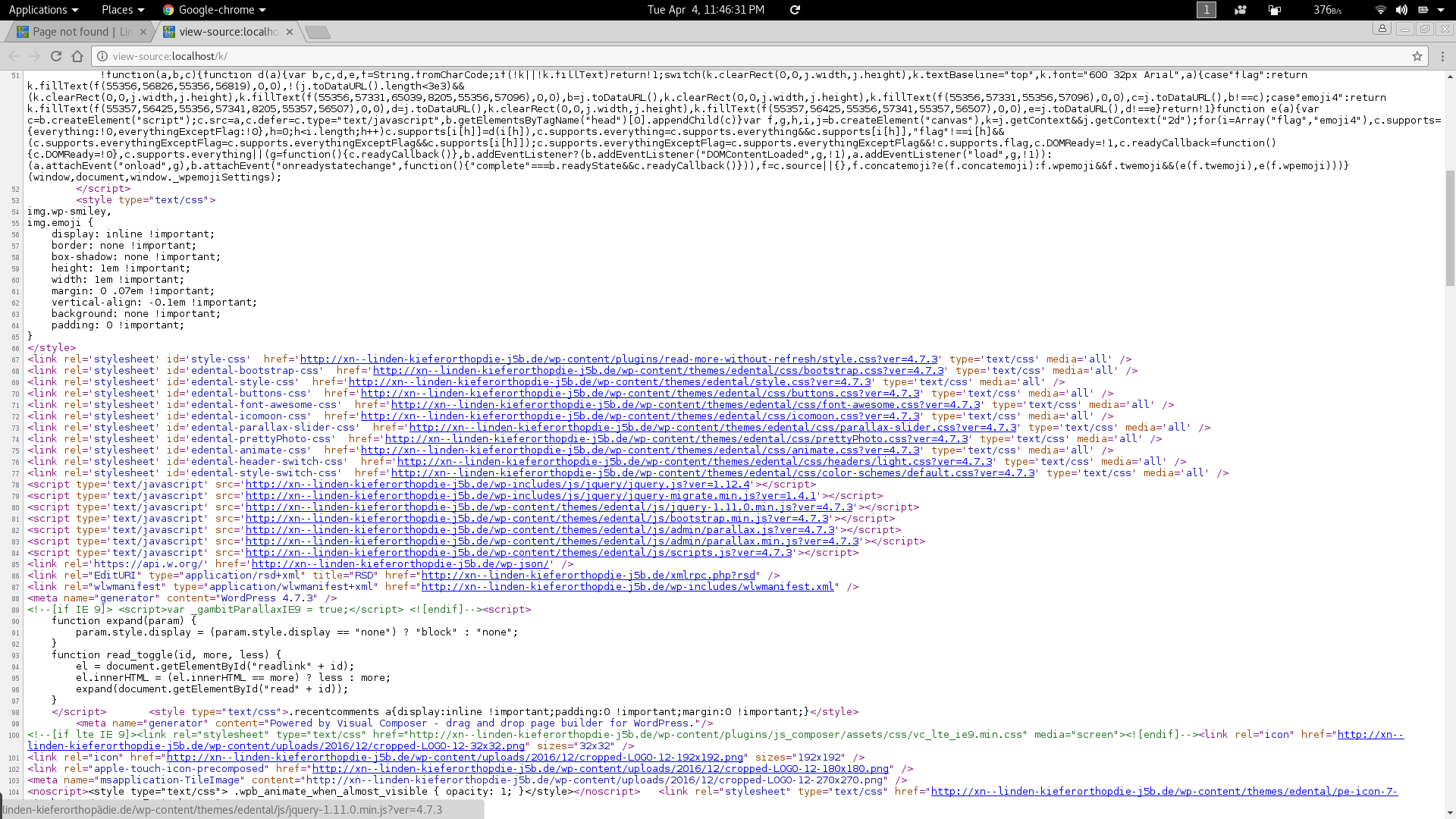Click the address bar showing view-source:localhost/k/
Viewport: 1456px width, 819px height.
coord(758,56)
